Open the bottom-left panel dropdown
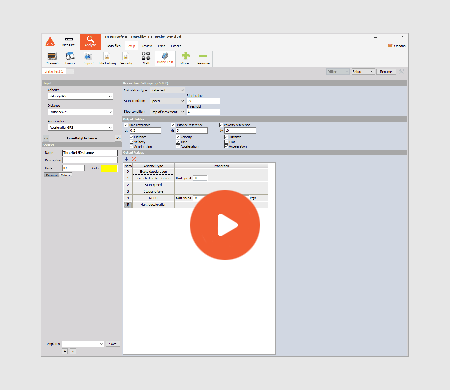The image size is (450, 390). (x=83, y=344)
